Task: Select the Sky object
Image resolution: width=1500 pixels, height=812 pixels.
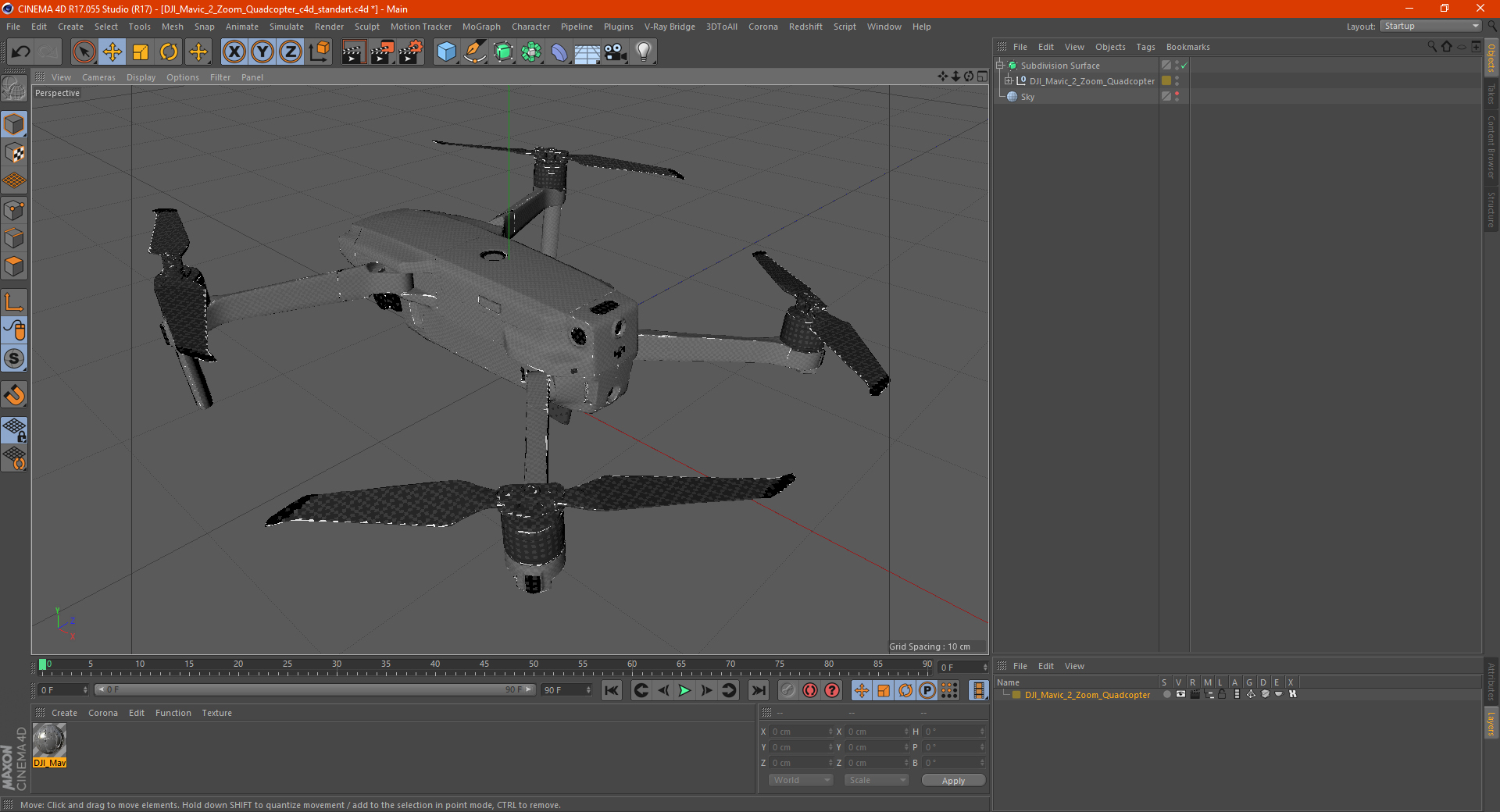Action: [x=1027, y=97]
